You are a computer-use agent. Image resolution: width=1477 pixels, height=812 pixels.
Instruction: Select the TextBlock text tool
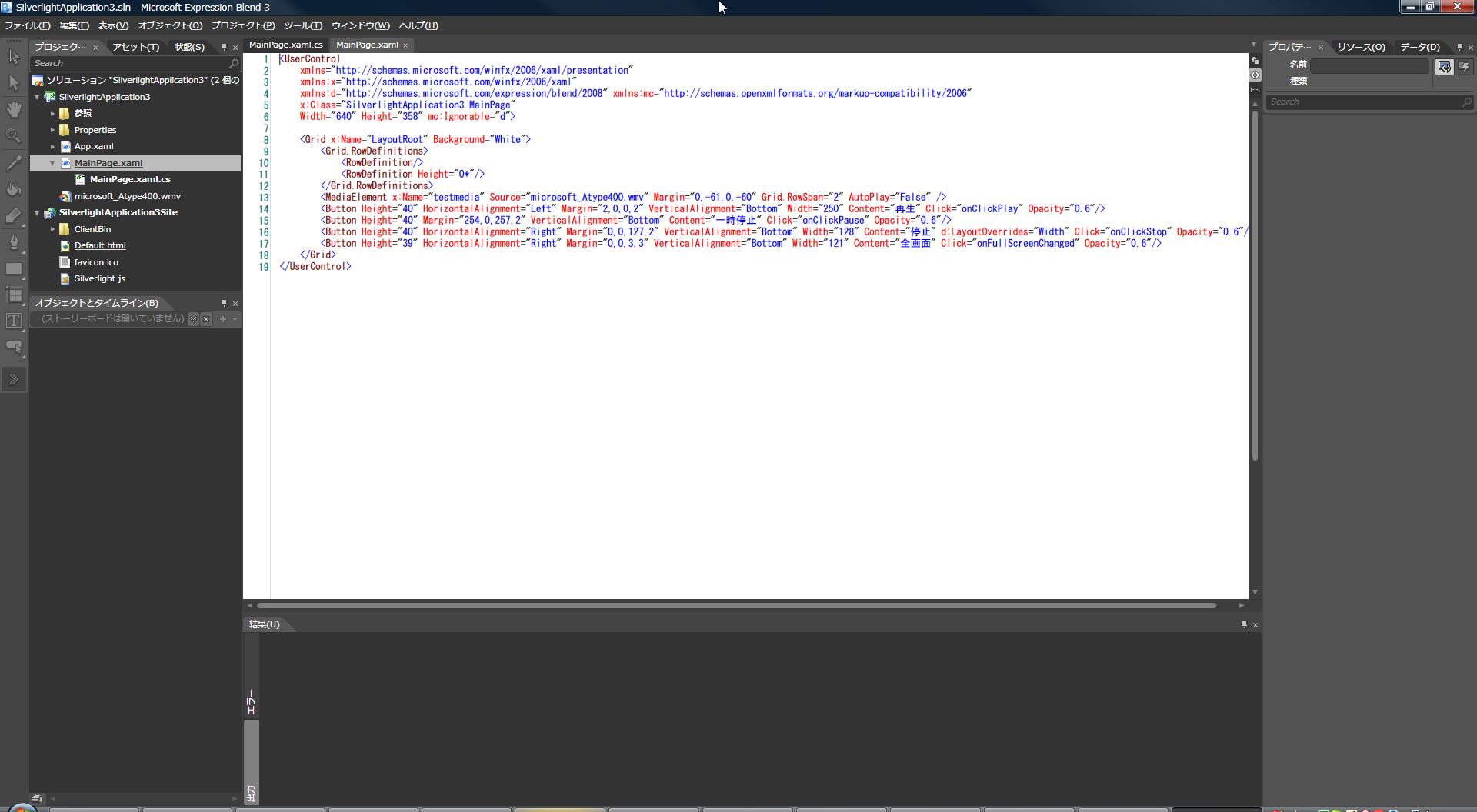click(14, 321)
